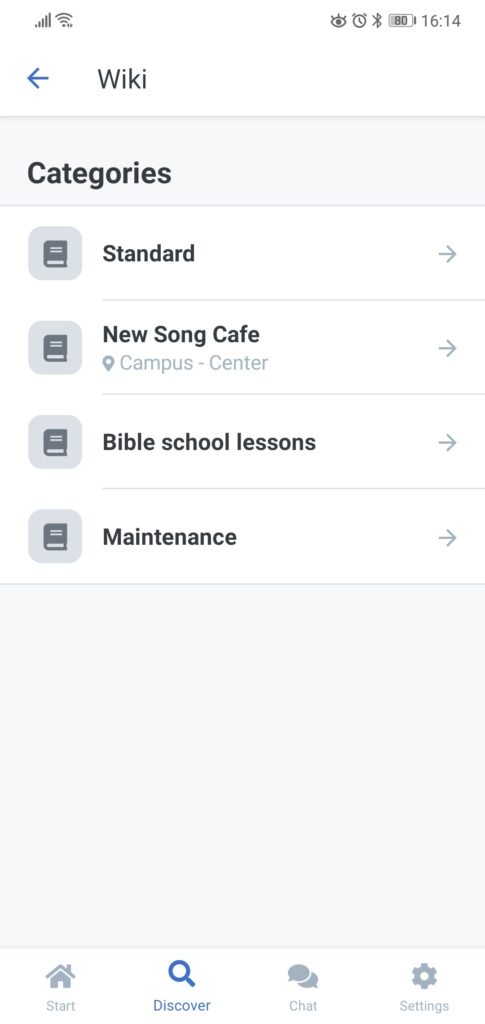Switch to the Start tab label
Viewport: 485px width, 1024px height.
click(x=60, y=1006)
